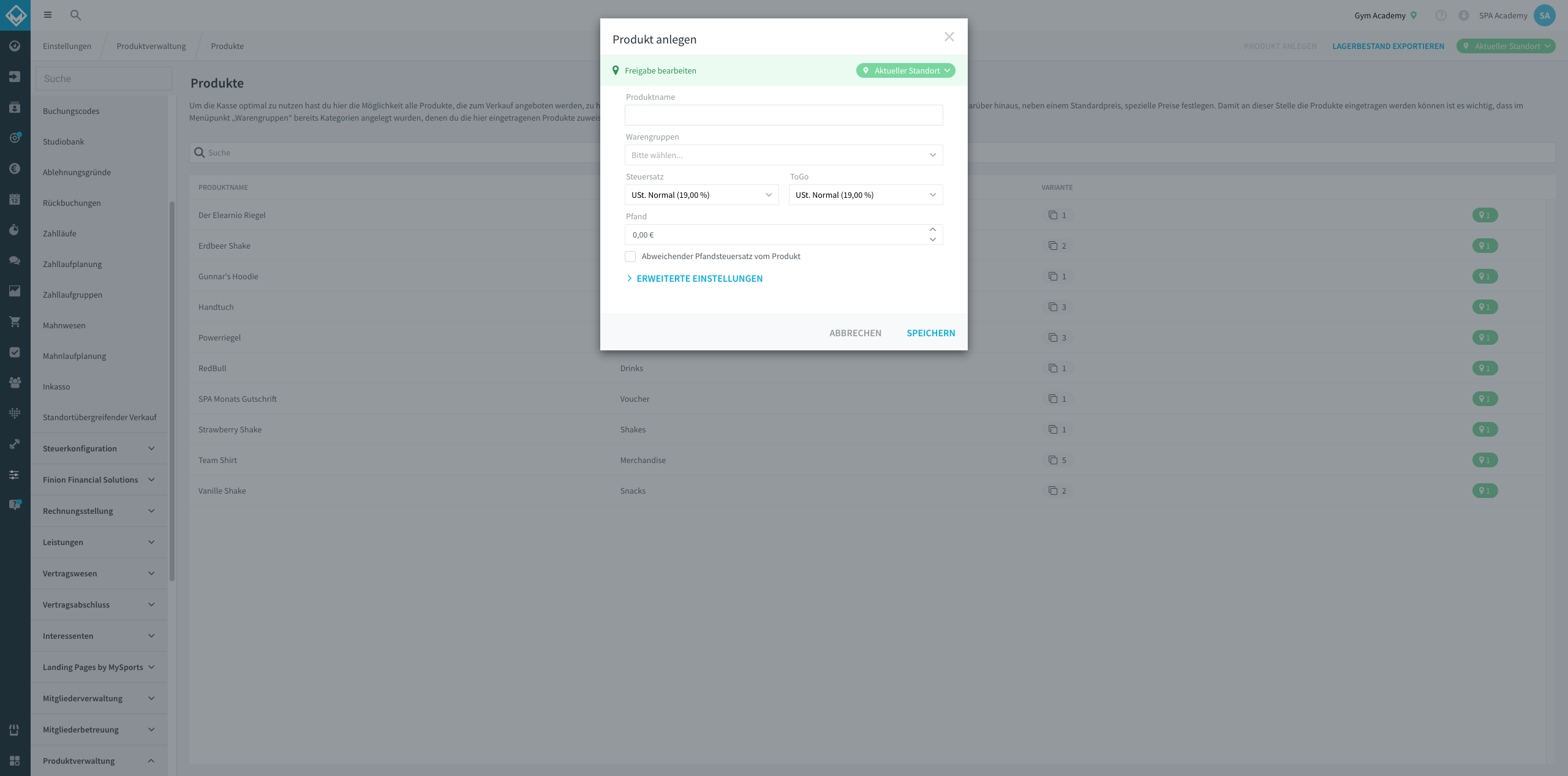The width and height of the screenshot is (1568, 776).
Task: Click the Abbrechen button
Action: coord(855,333)
